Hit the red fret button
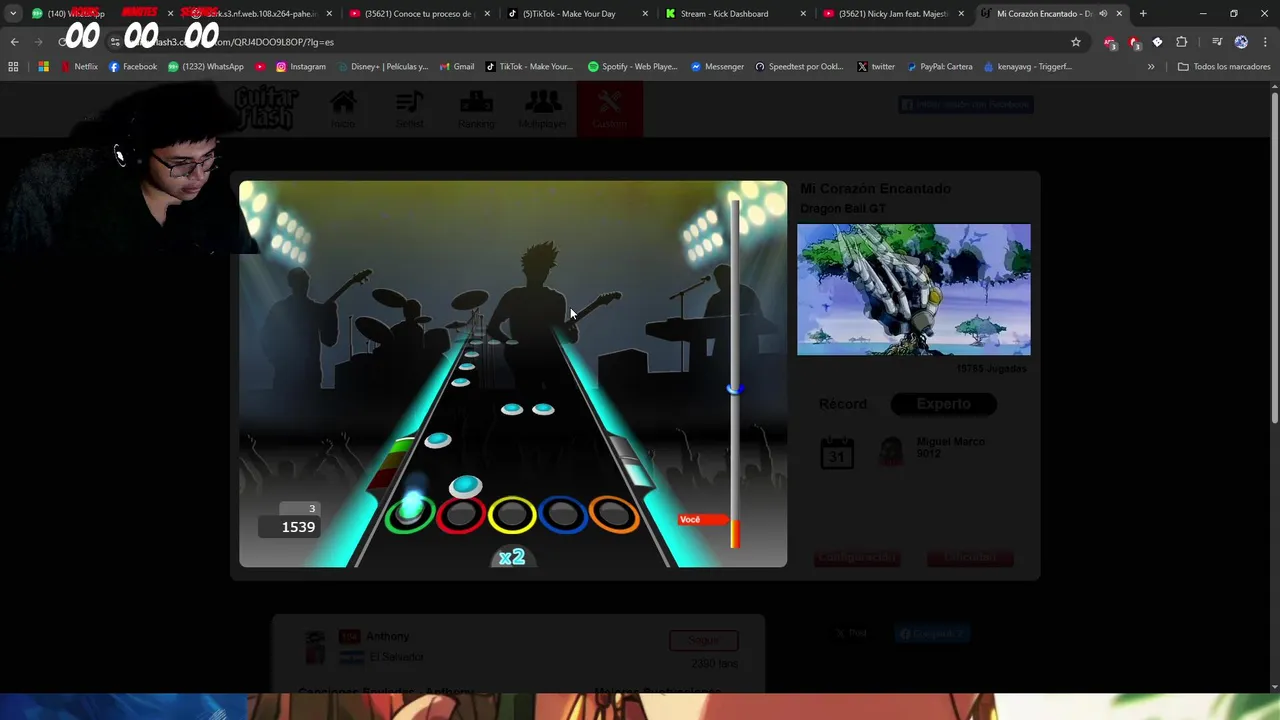The image size is (1280, 720). tap(461, 514)
